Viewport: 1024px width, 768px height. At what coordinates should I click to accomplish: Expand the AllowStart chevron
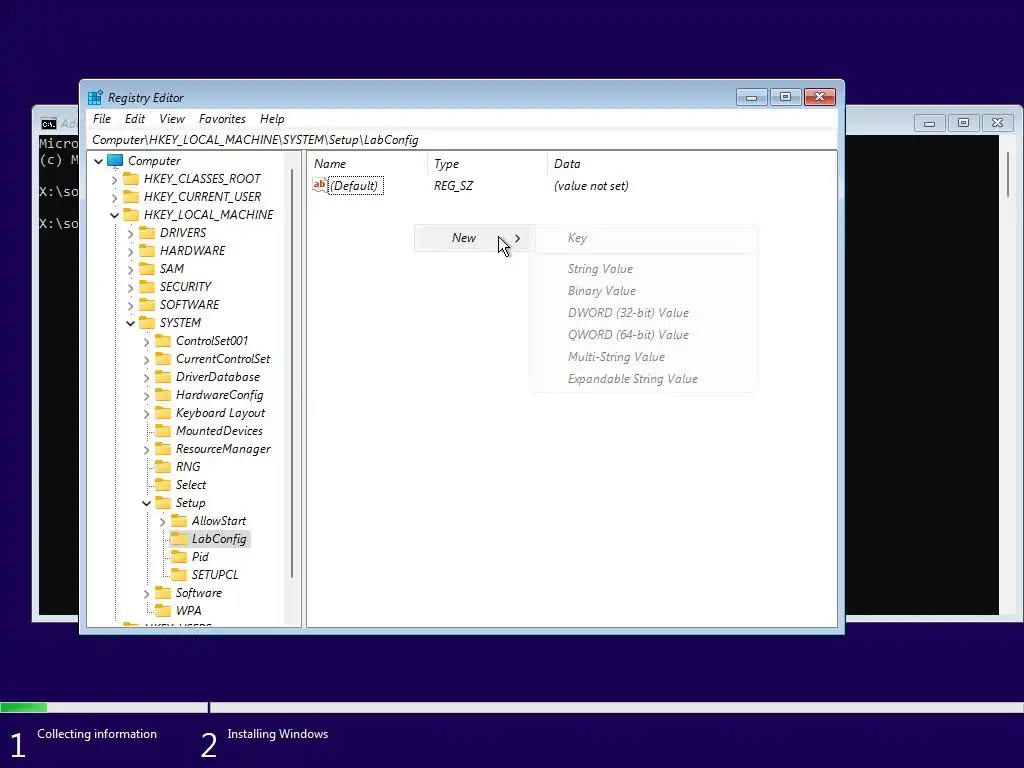click(x=163, y=521)
